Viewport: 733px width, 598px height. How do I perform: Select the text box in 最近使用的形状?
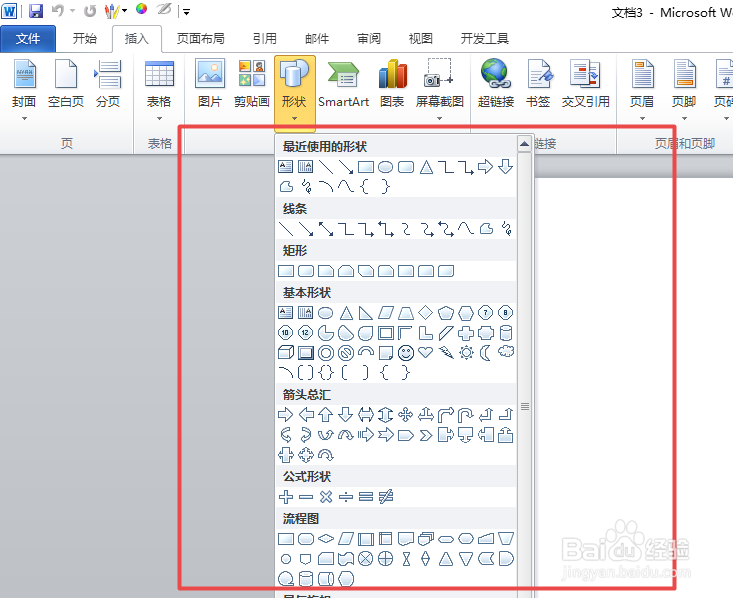tap(286, 166)
